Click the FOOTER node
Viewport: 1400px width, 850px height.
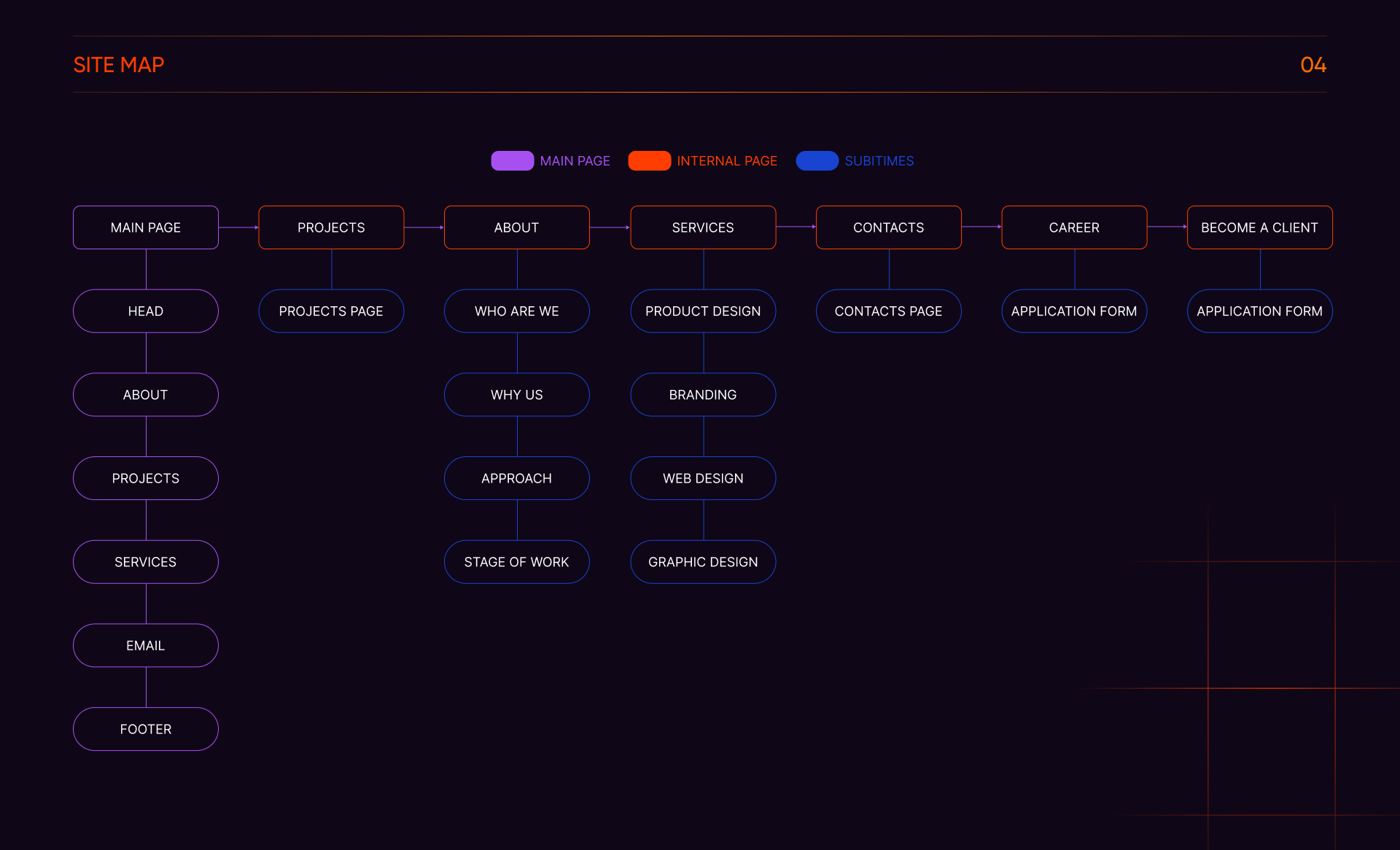tap(146, 729)
